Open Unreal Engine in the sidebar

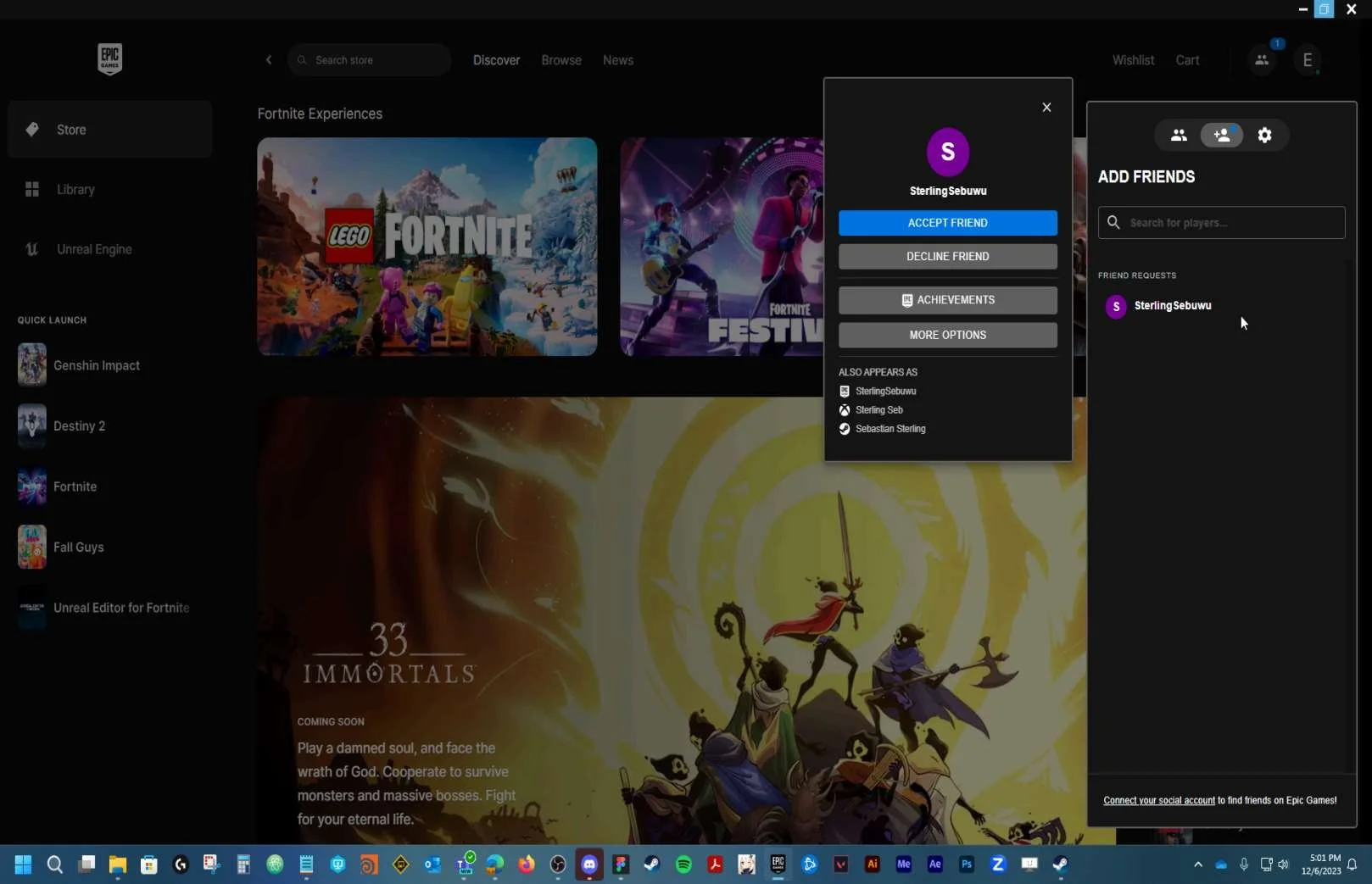coord(109,249)
